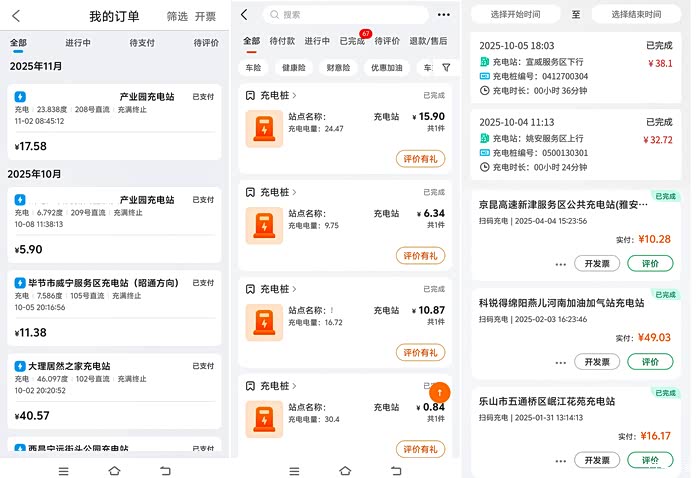700x478 pixels.
Task: Filter by 财意险 chip
Action: (x=338, y=68)
